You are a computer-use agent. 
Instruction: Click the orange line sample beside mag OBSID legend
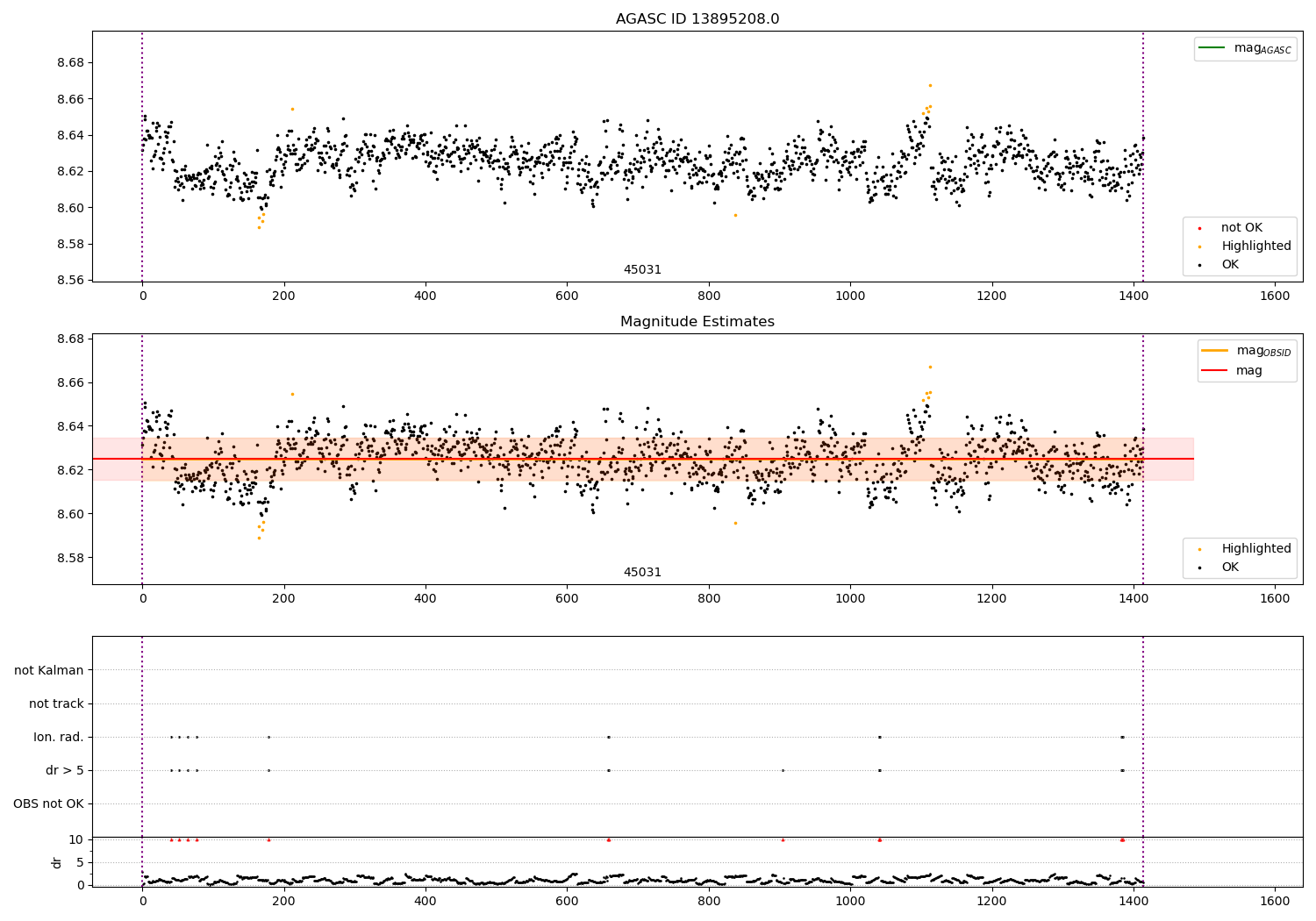tap(1214, 350)
